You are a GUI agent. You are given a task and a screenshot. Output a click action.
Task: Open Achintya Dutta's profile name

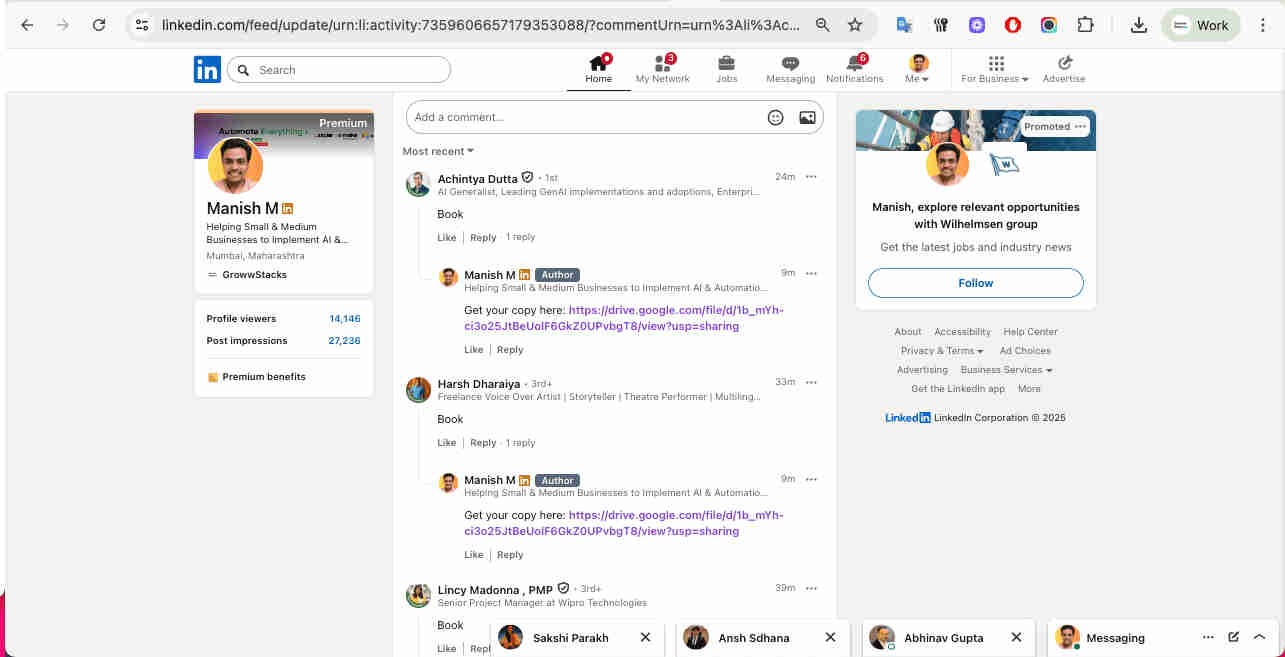click(477, 179)
